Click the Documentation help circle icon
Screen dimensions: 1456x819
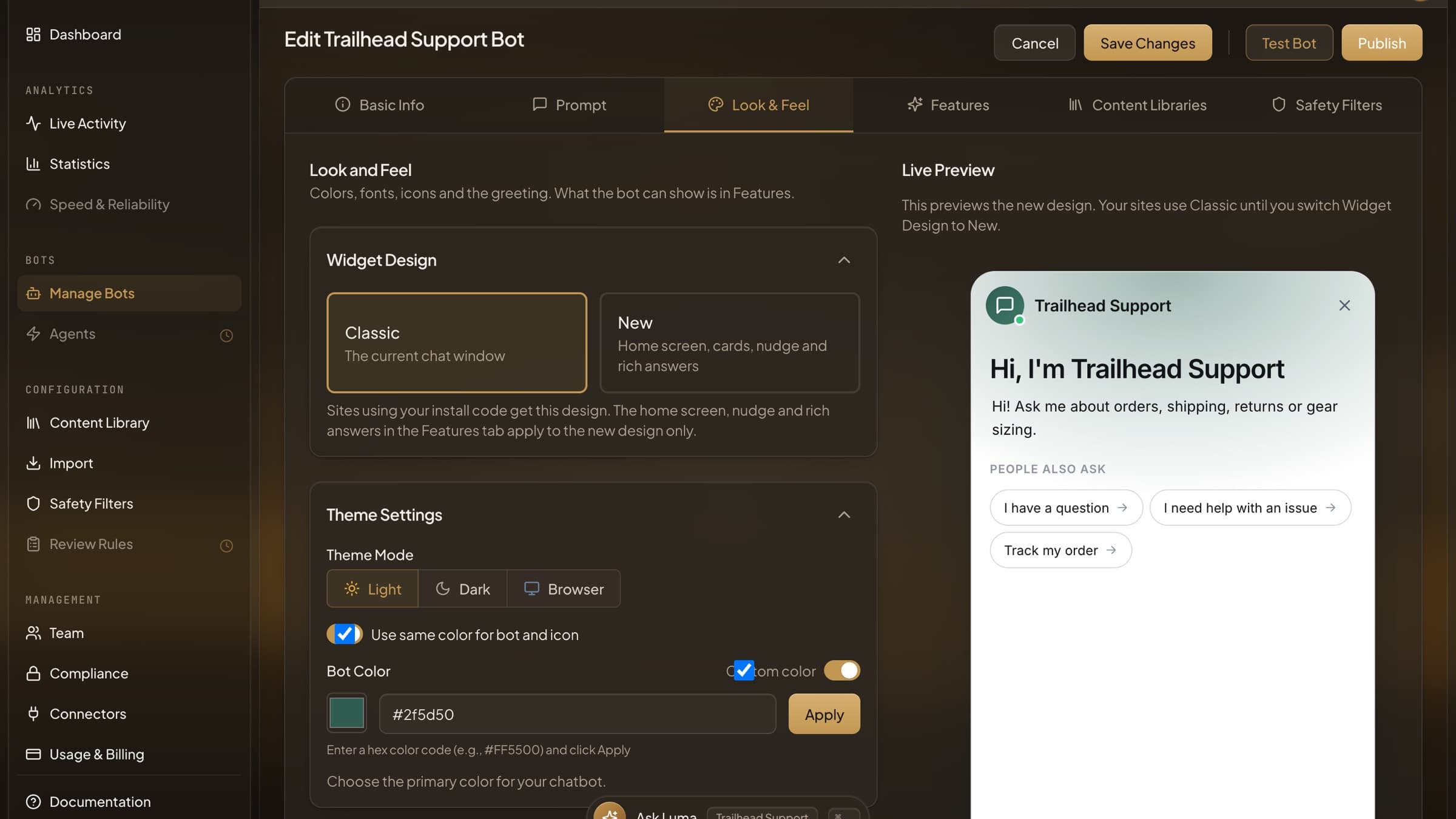click(33, 802)
